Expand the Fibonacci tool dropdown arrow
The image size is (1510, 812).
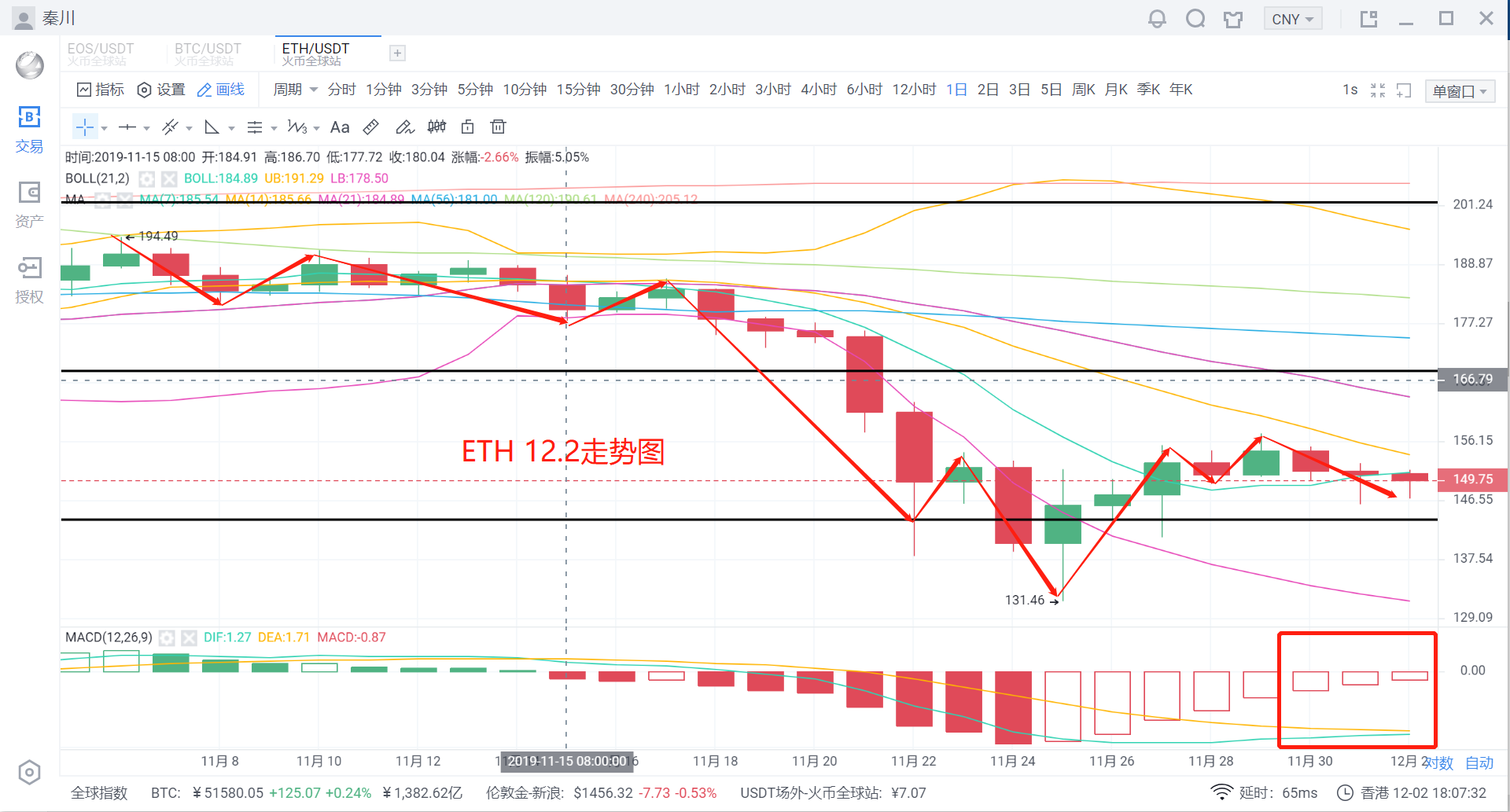(274, 128)
